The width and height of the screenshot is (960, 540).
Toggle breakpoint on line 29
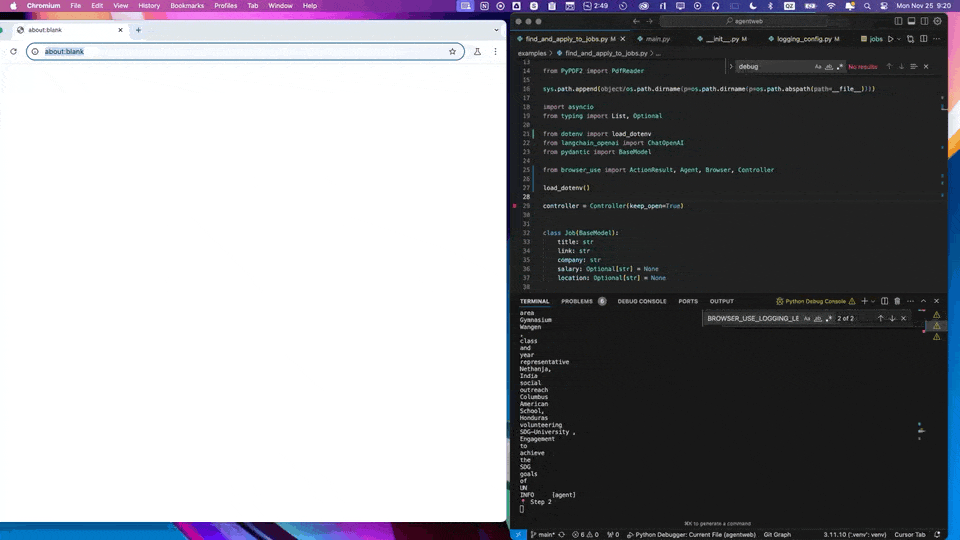(x=515, y=206)
